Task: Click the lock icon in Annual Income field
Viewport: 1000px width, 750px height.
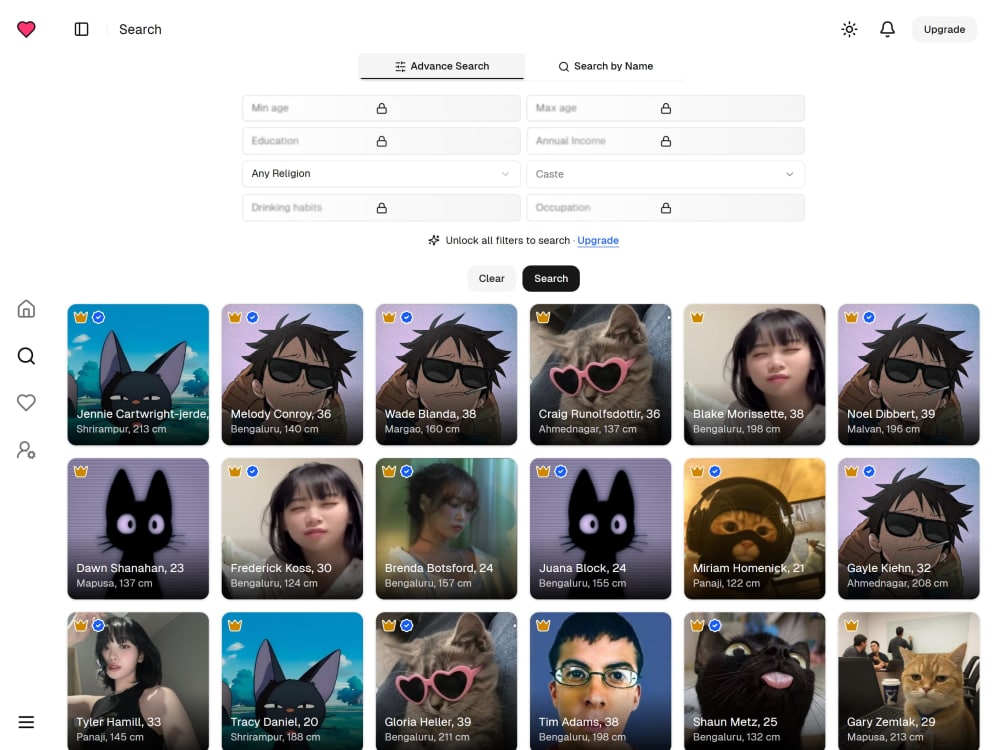Action: point(665,141)
